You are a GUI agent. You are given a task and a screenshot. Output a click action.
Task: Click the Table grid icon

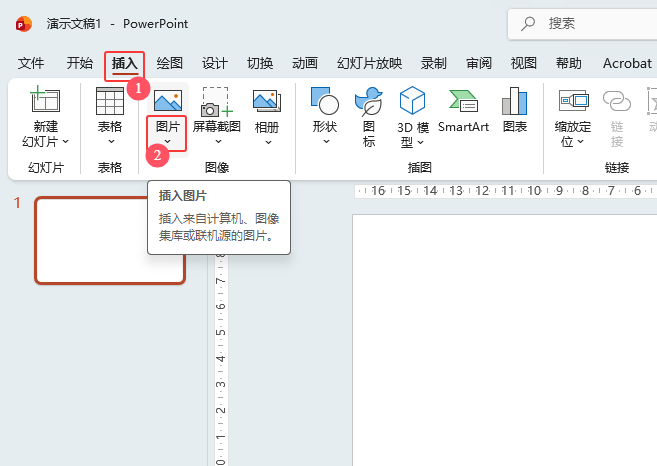pos(110,101)
